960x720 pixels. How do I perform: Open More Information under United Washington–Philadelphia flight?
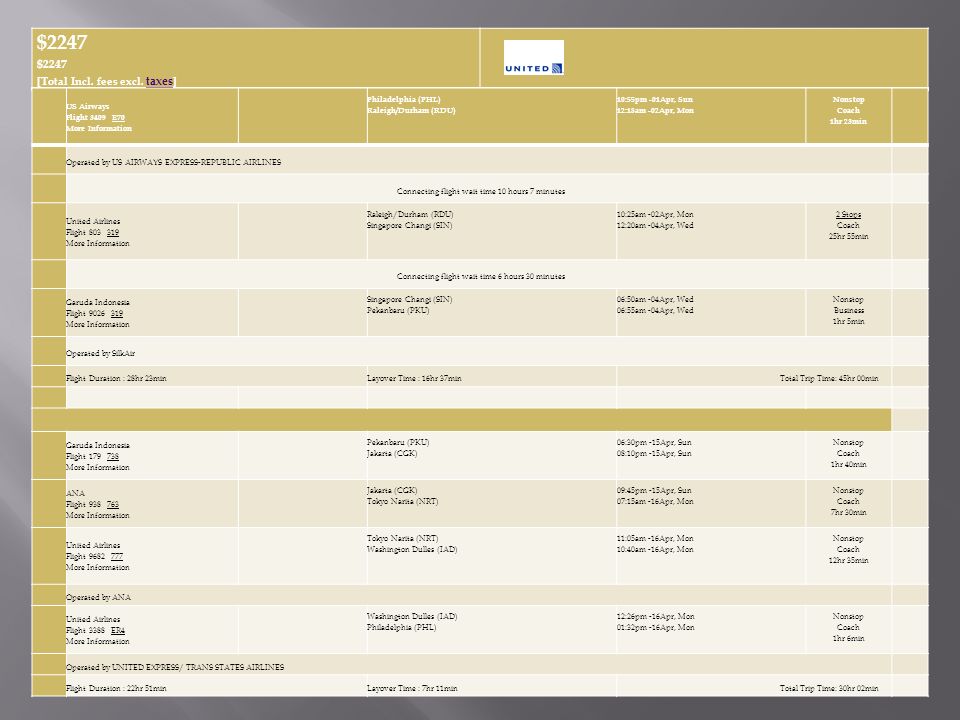98,642
